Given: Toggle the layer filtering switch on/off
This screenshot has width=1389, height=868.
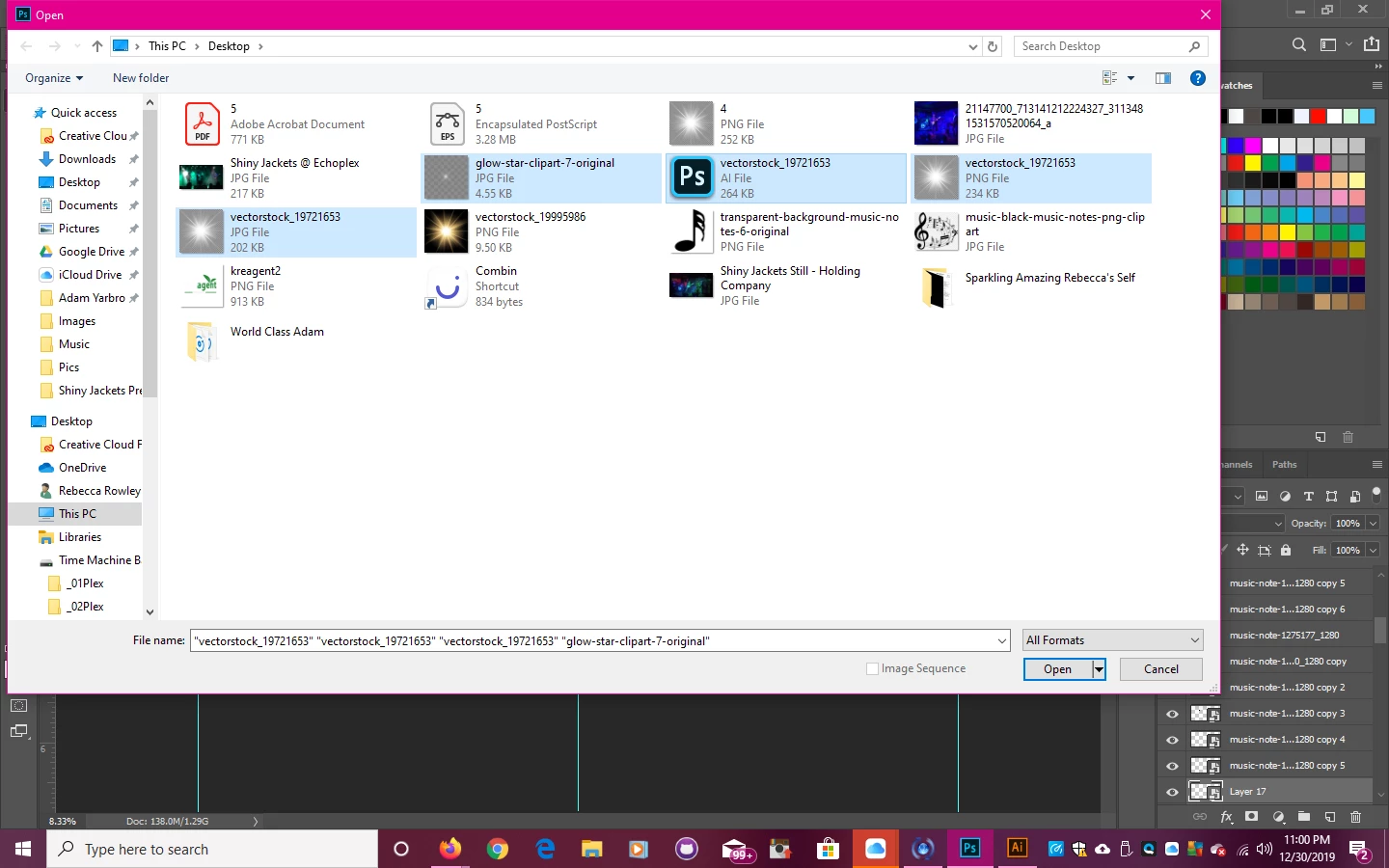Looking at the screenshot, I should (1376, 495).
